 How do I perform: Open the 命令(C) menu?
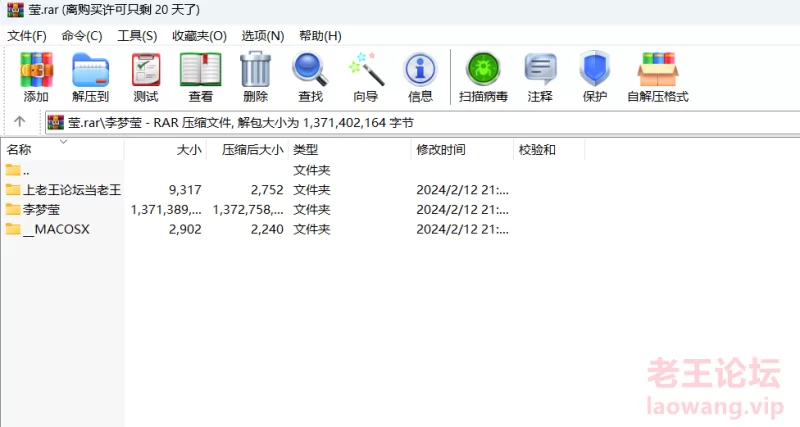pyautogui.click(x=82, y=36)
